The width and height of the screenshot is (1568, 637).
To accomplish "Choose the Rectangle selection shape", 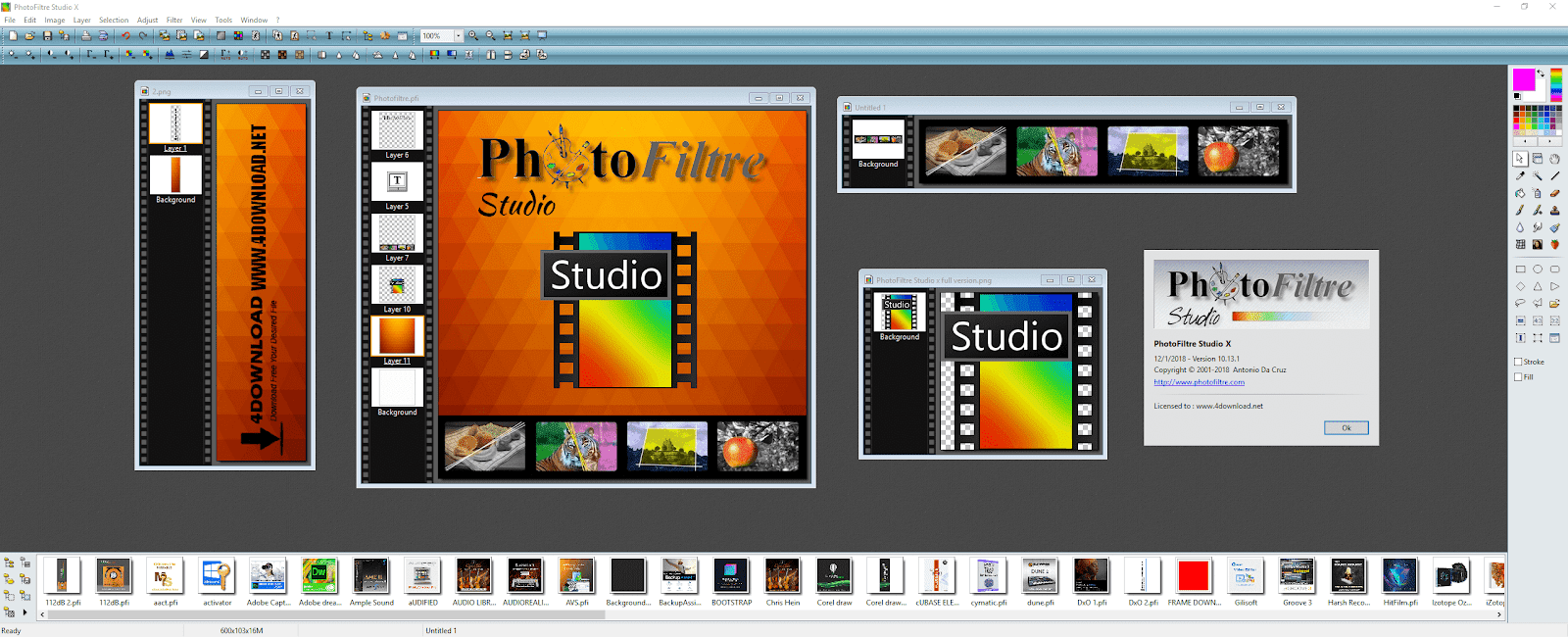I will pyautogui.click(x=1520, y=269).
